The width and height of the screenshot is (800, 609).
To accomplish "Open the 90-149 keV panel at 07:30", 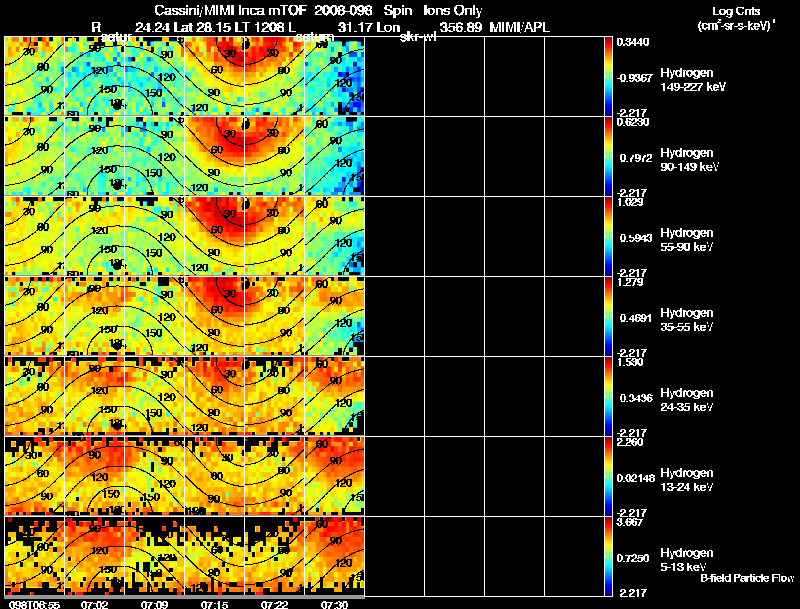I will point(334,156).
